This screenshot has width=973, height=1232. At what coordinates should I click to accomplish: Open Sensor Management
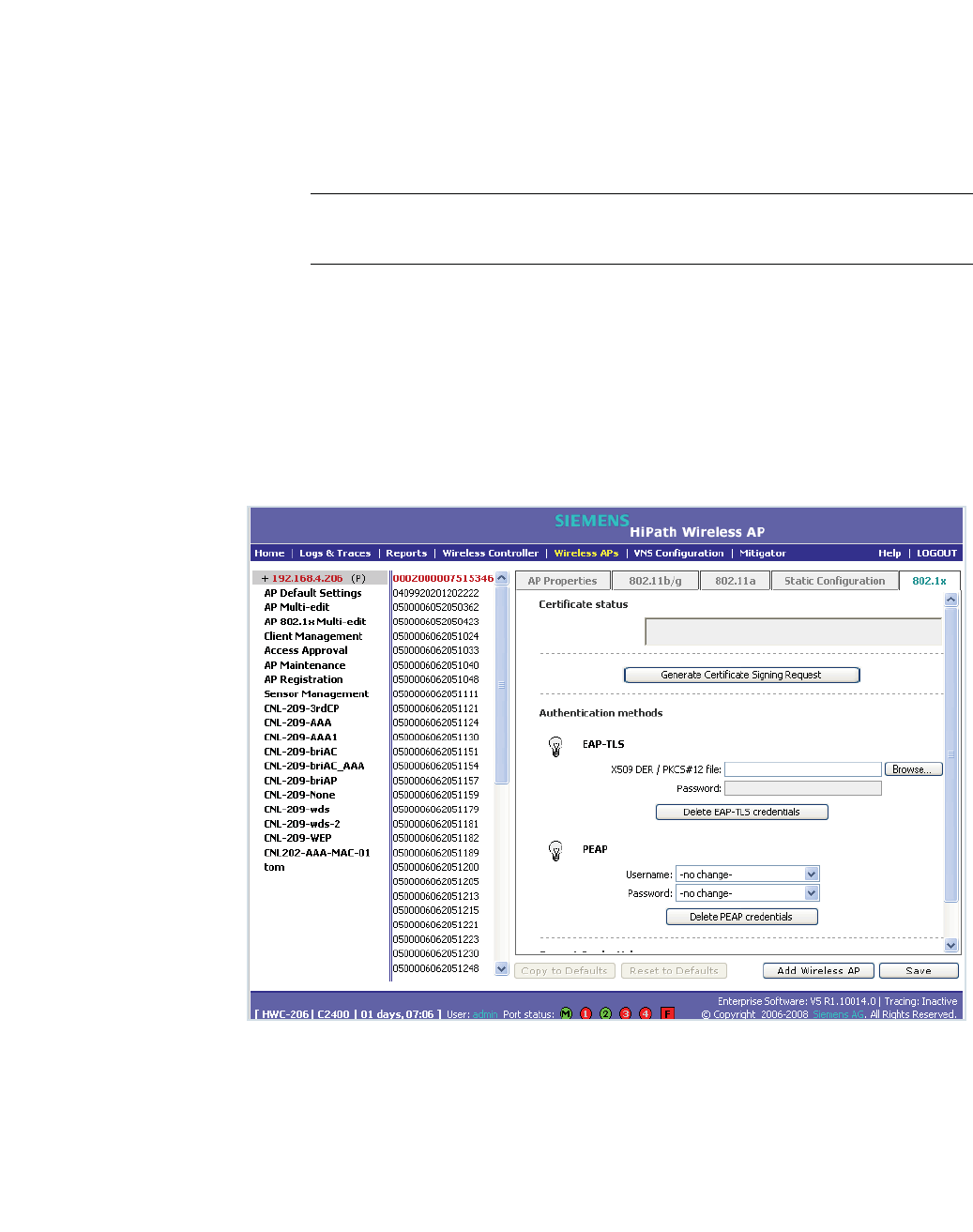(316, 694)
